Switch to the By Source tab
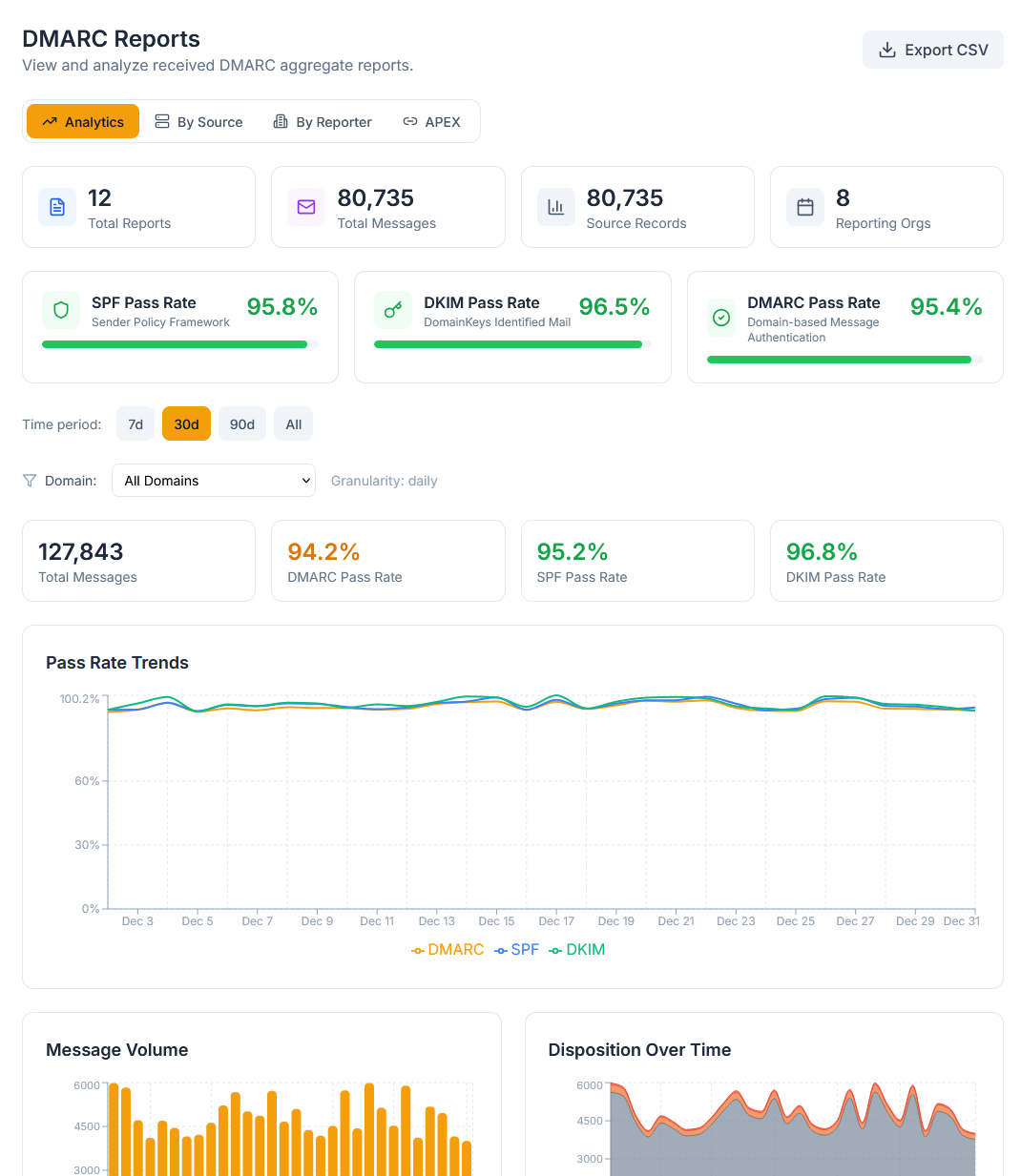Viewport: 1021px width, 1176px height. pos(198,121)
